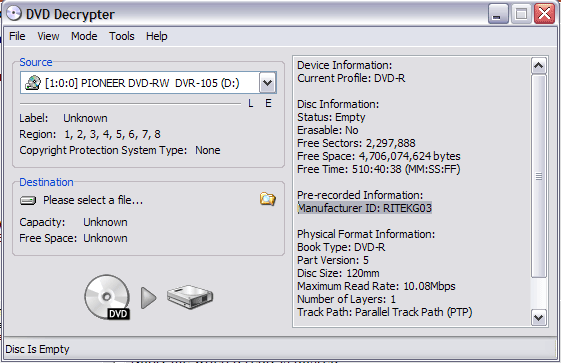Open the View menu

coord(48,36)
